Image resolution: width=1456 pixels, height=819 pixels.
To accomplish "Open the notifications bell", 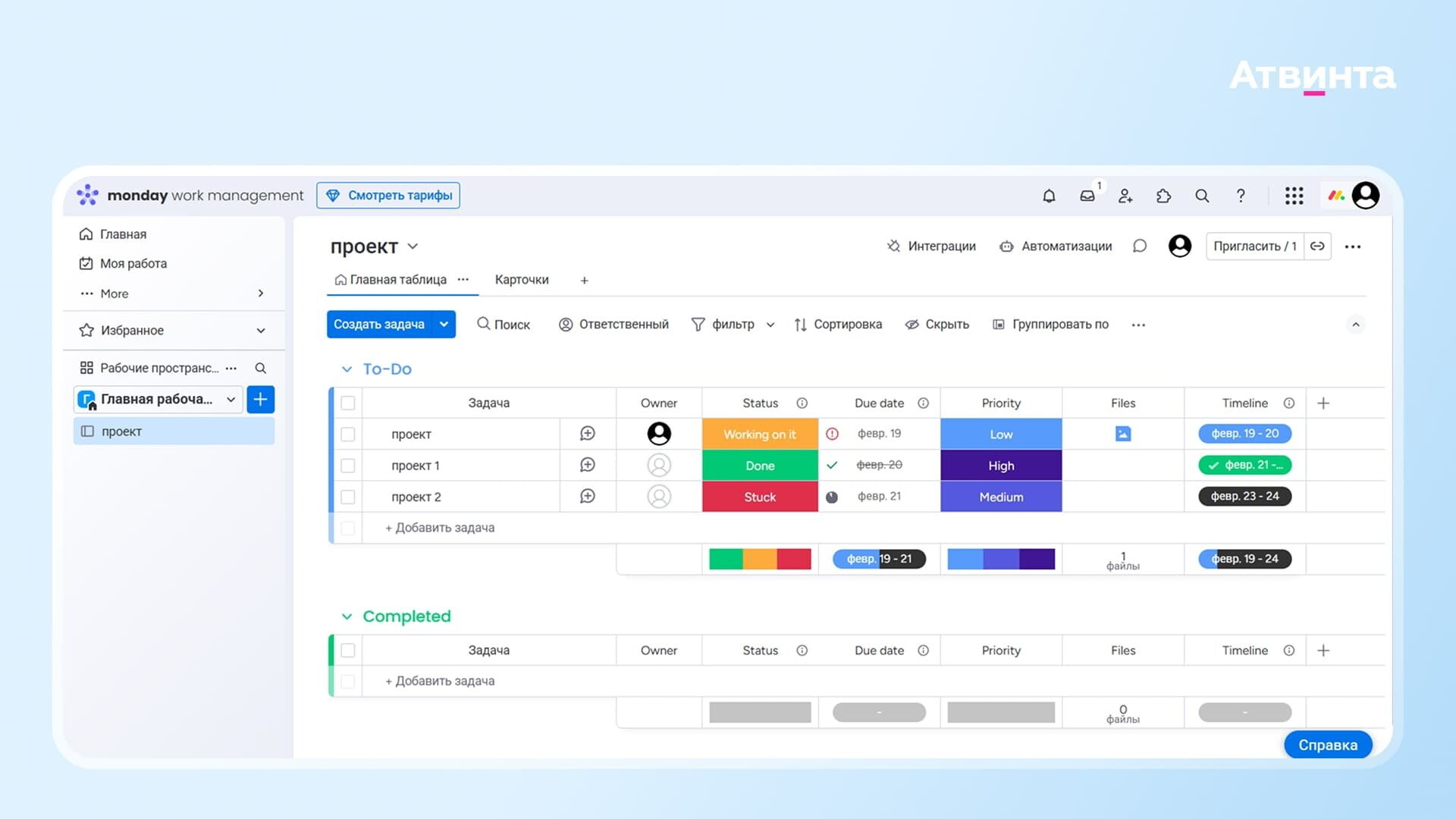I will click(1049, 196).
